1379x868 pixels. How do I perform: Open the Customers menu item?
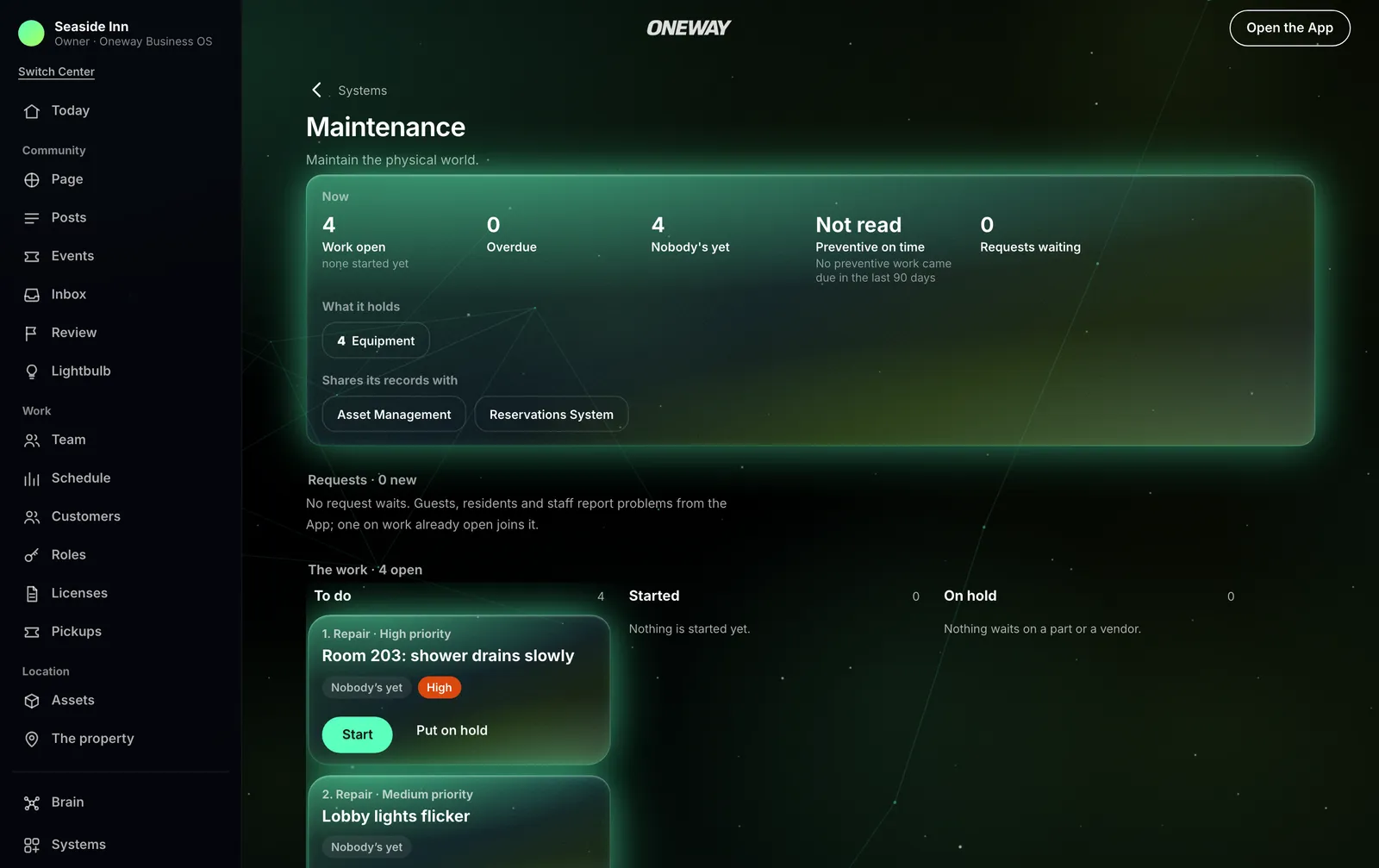pos(121,516)
